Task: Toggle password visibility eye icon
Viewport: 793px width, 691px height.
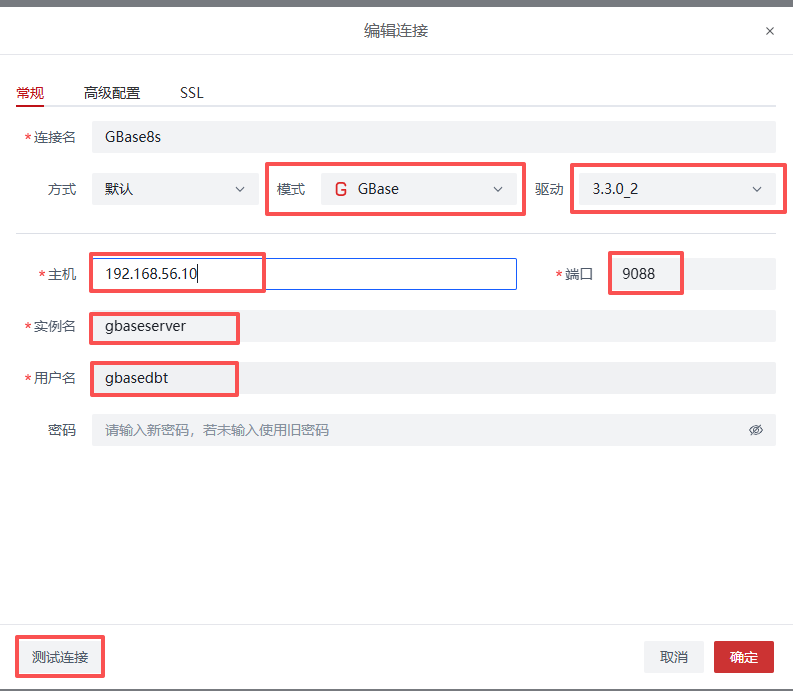Action: pyautogui.click(x=756, y=430)
